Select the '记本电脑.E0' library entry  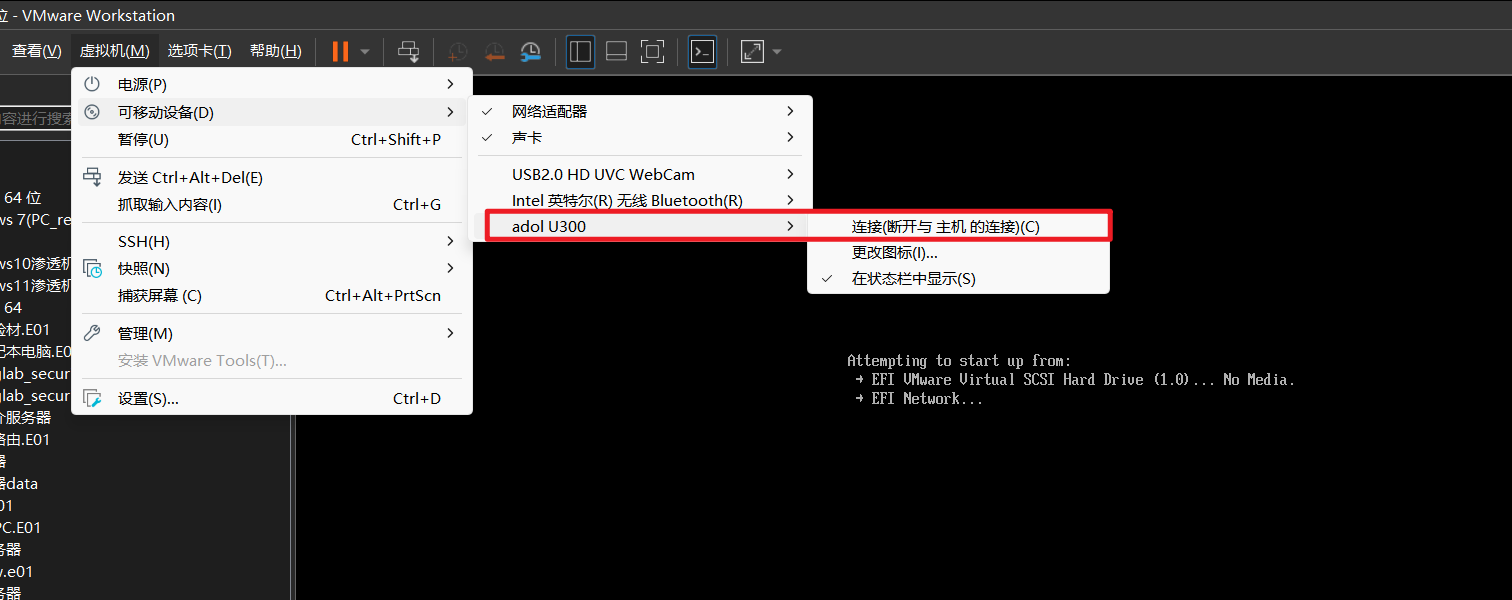(36, 352)
